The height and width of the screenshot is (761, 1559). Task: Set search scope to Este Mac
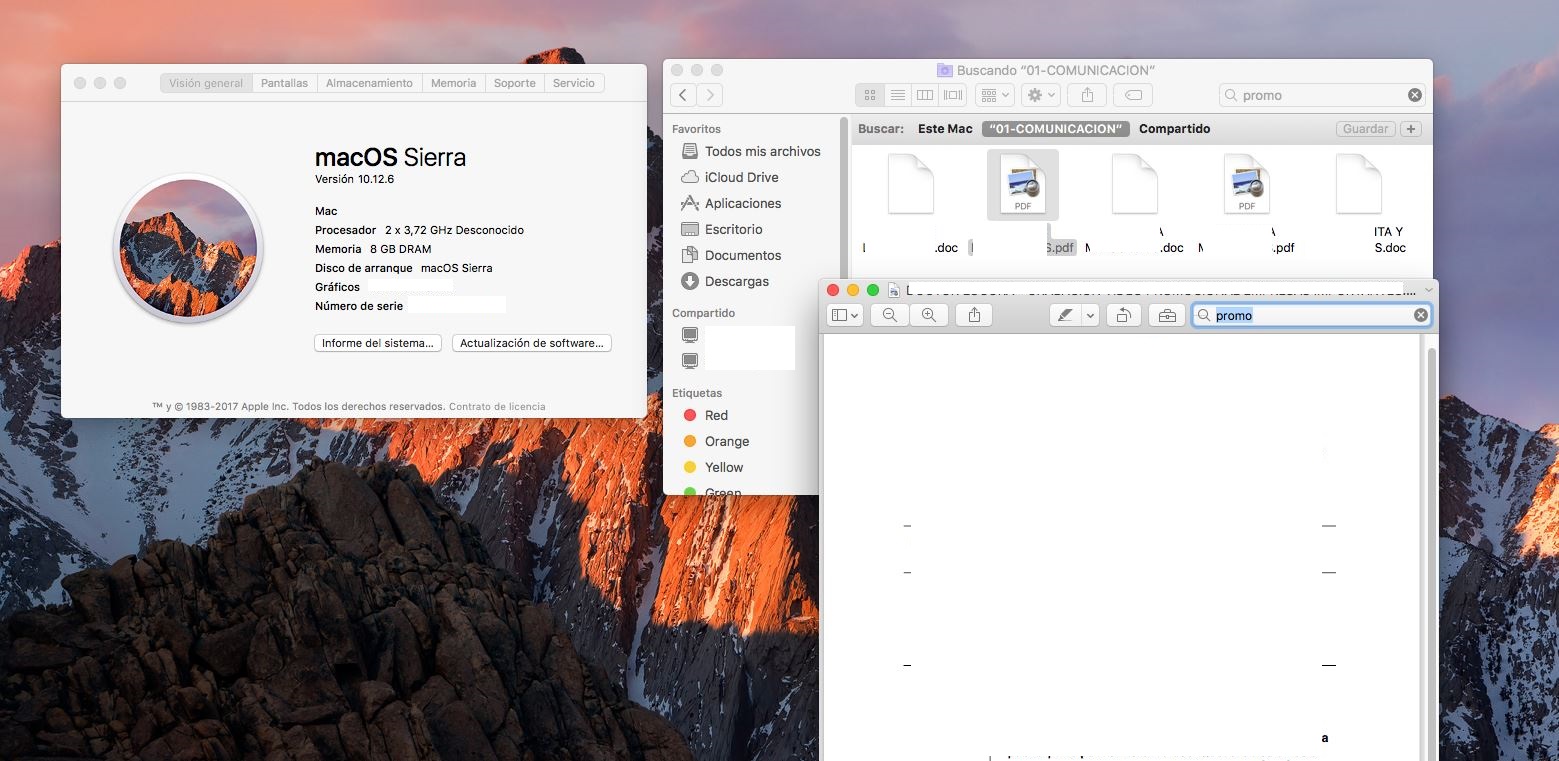point(945,129)
